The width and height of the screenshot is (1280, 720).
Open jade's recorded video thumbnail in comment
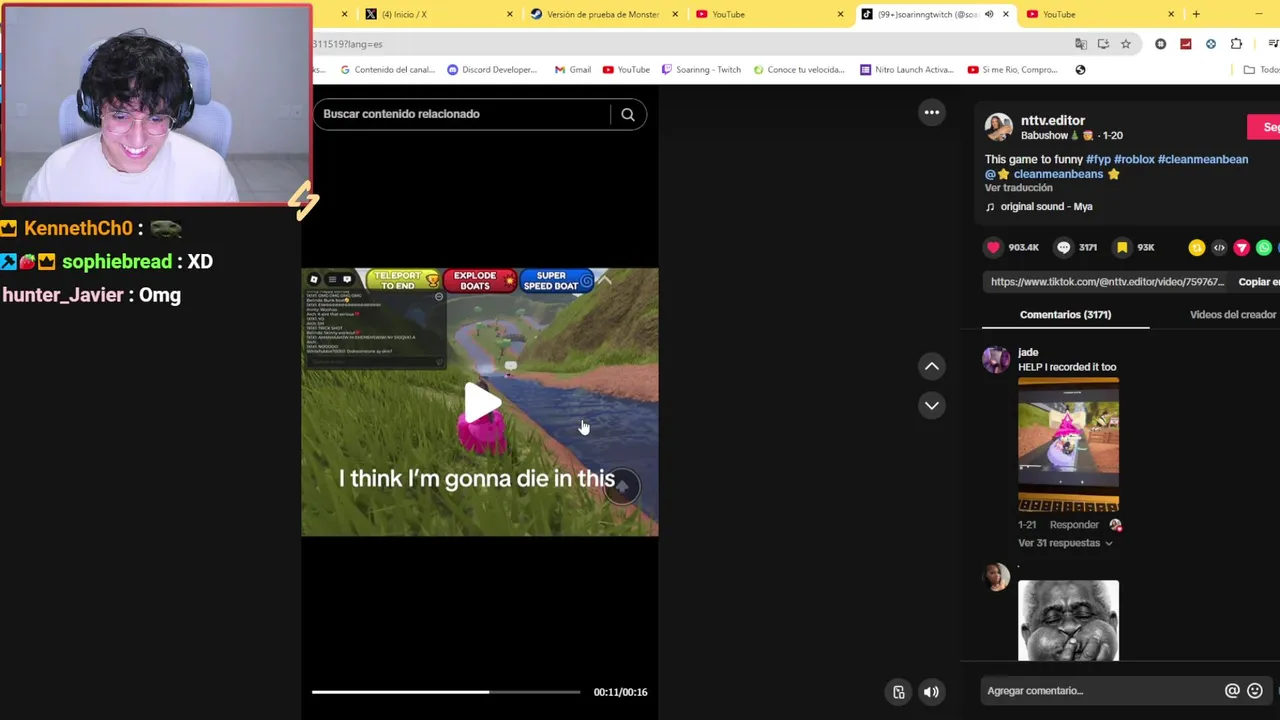point(1068,445)
